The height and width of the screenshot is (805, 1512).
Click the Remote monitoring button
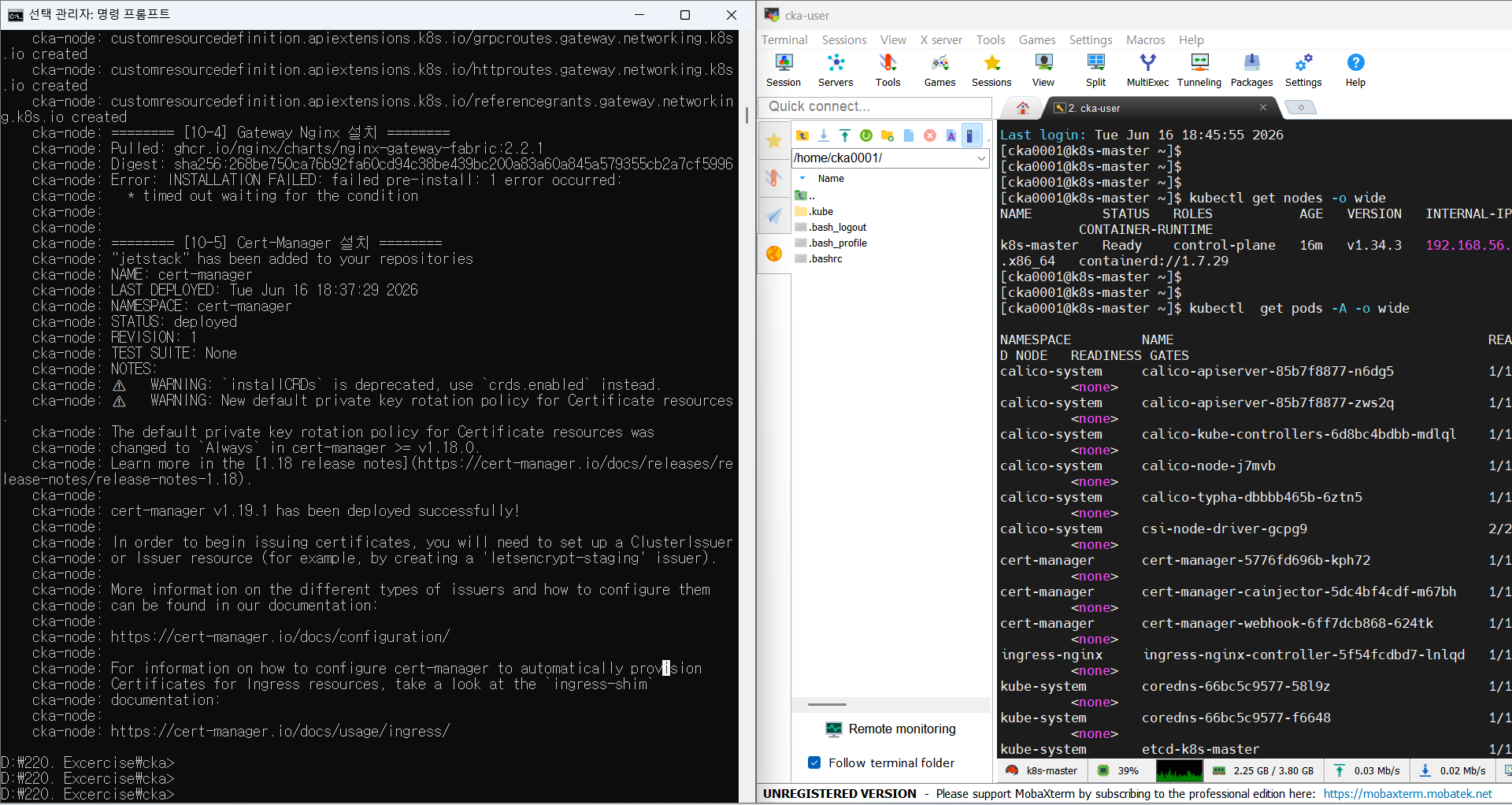point(891,729)
